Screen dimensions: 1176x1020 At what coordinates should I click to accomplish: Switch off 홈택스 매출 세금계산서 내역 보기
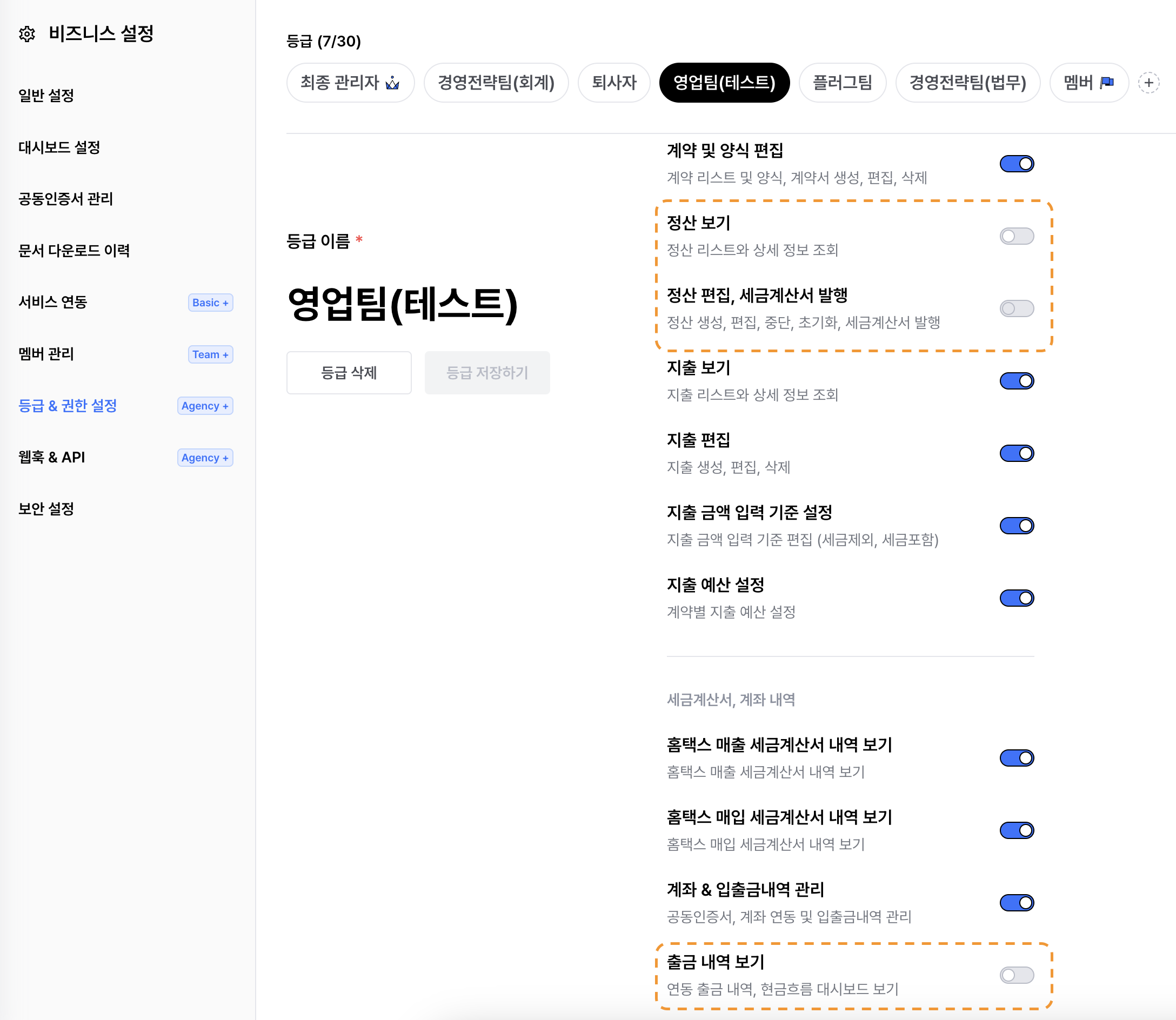pos(1016,758)
